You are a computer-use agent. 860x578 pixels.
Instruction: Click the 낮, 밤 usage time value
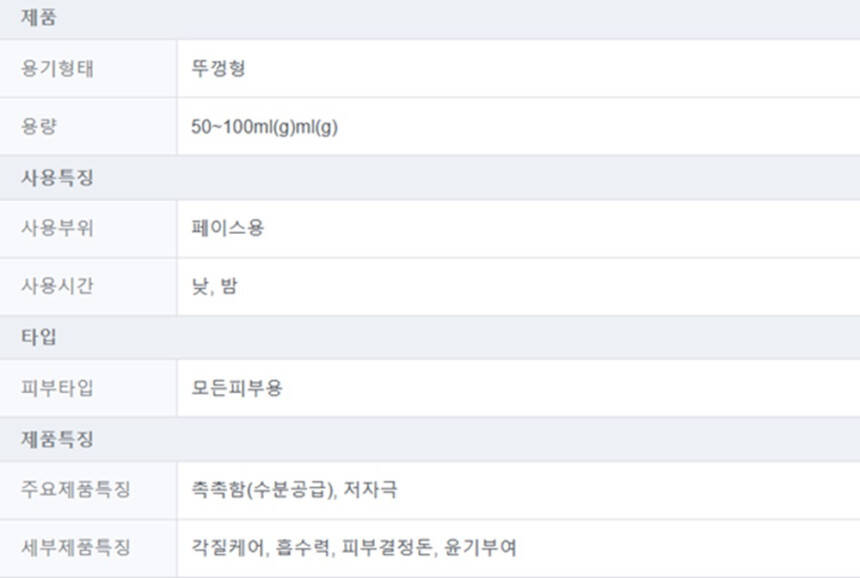214,287
